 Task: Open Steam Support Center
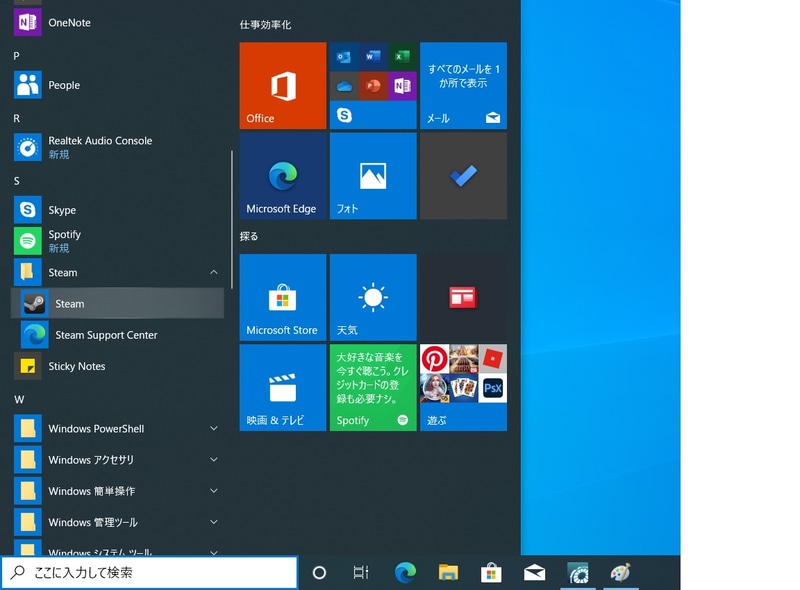117,335
